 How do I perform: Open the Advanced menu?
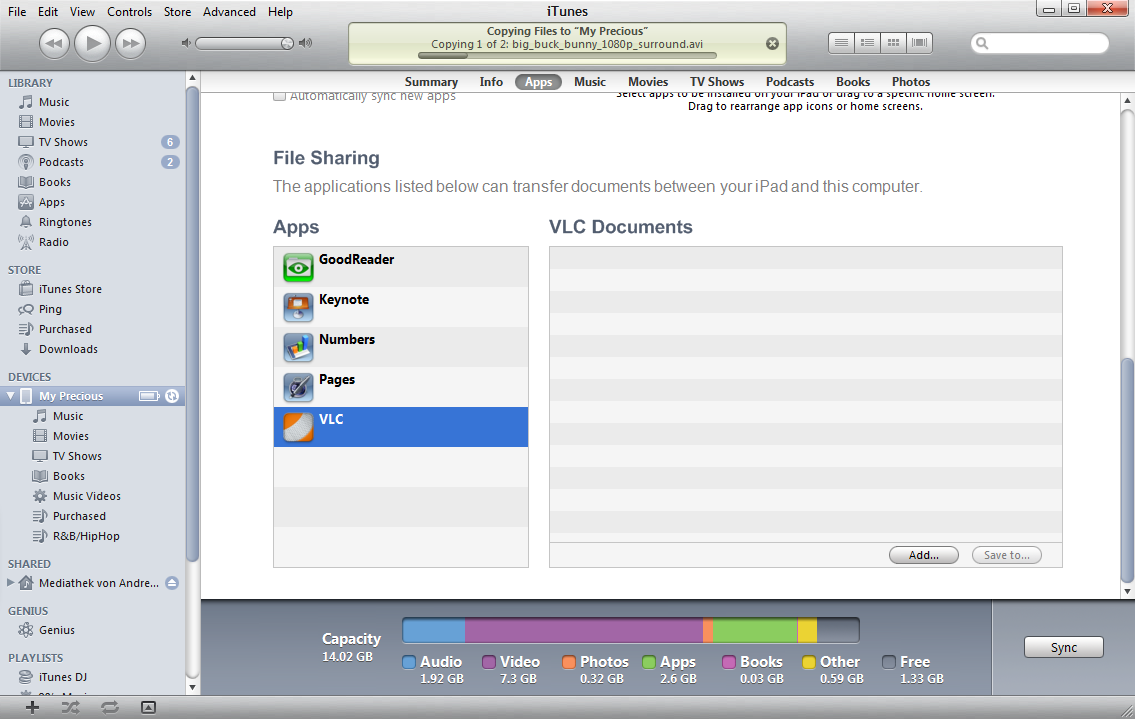click(x=229, y=12)
